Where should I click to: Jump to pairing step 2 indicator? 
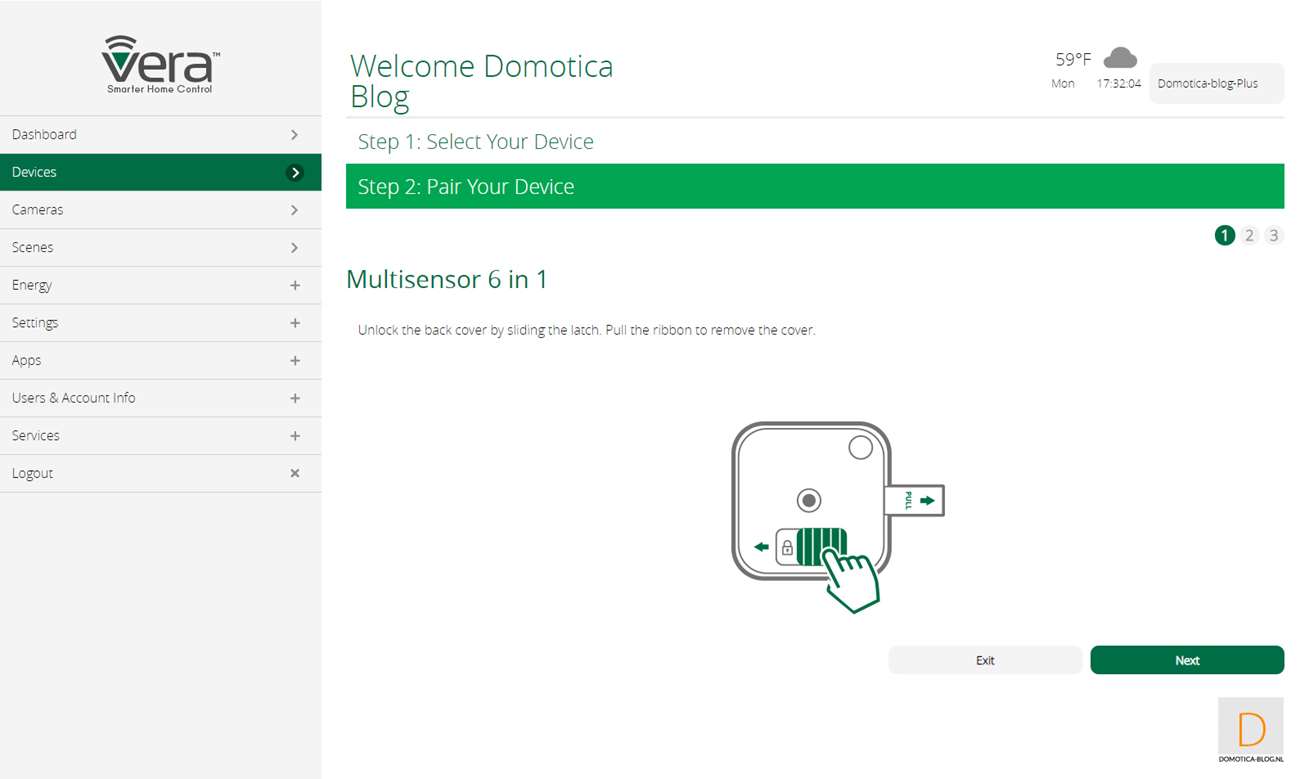1249,236
